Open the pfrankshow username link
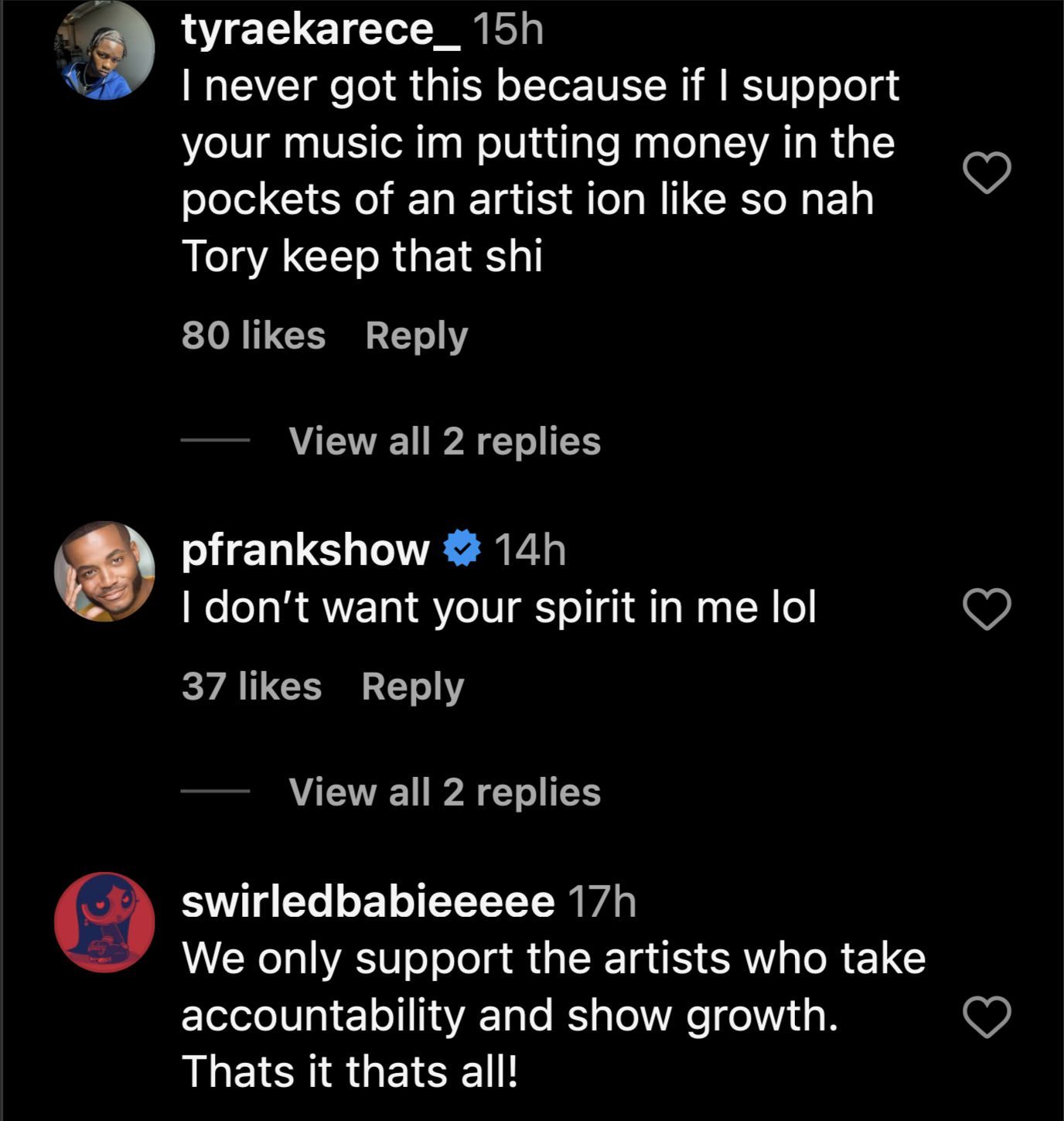The image size is (1064, 1121). 305,550
